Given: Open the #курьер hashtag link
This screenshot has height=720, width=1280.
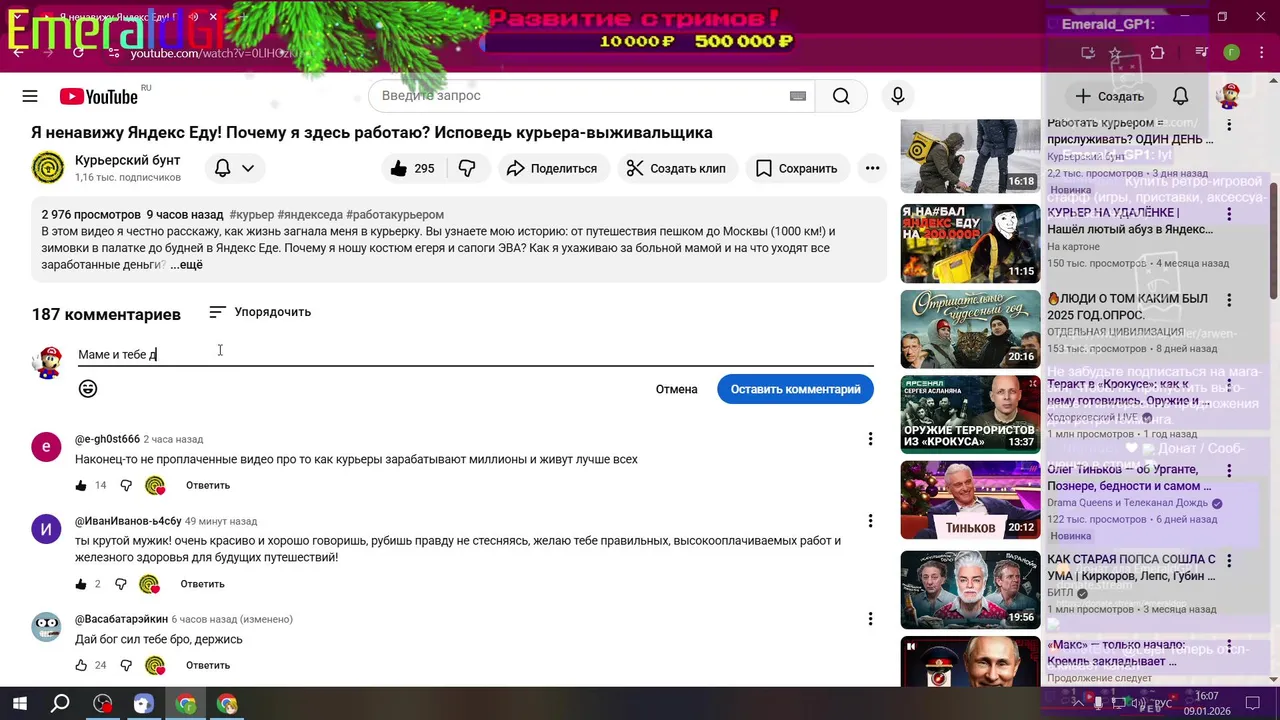Looking at the screenshot, I should 251,215.
